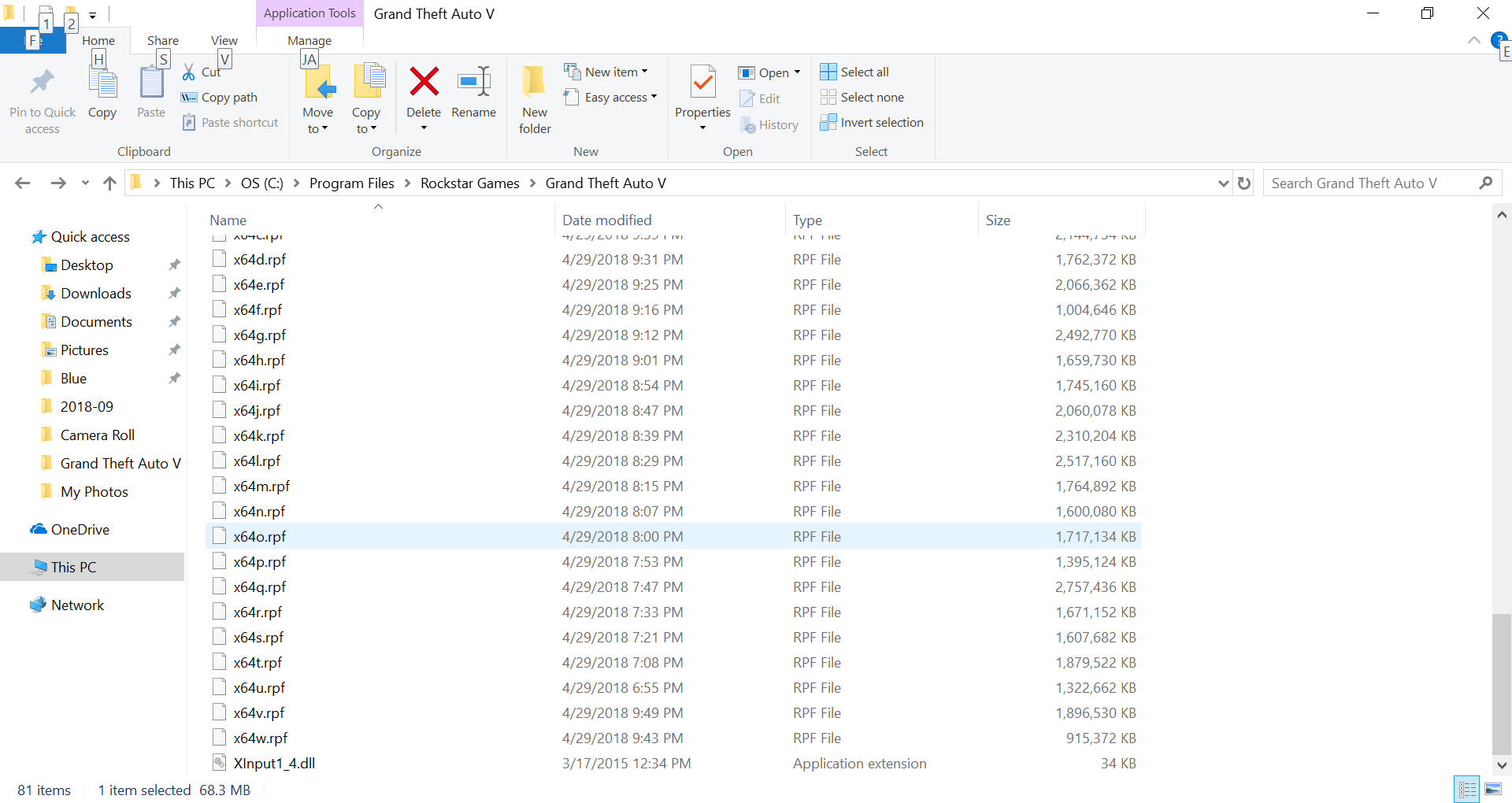Viewport: 1512px width, 803px height.
Task: Click the Delete red X icon
Action: tap(424, 82)
